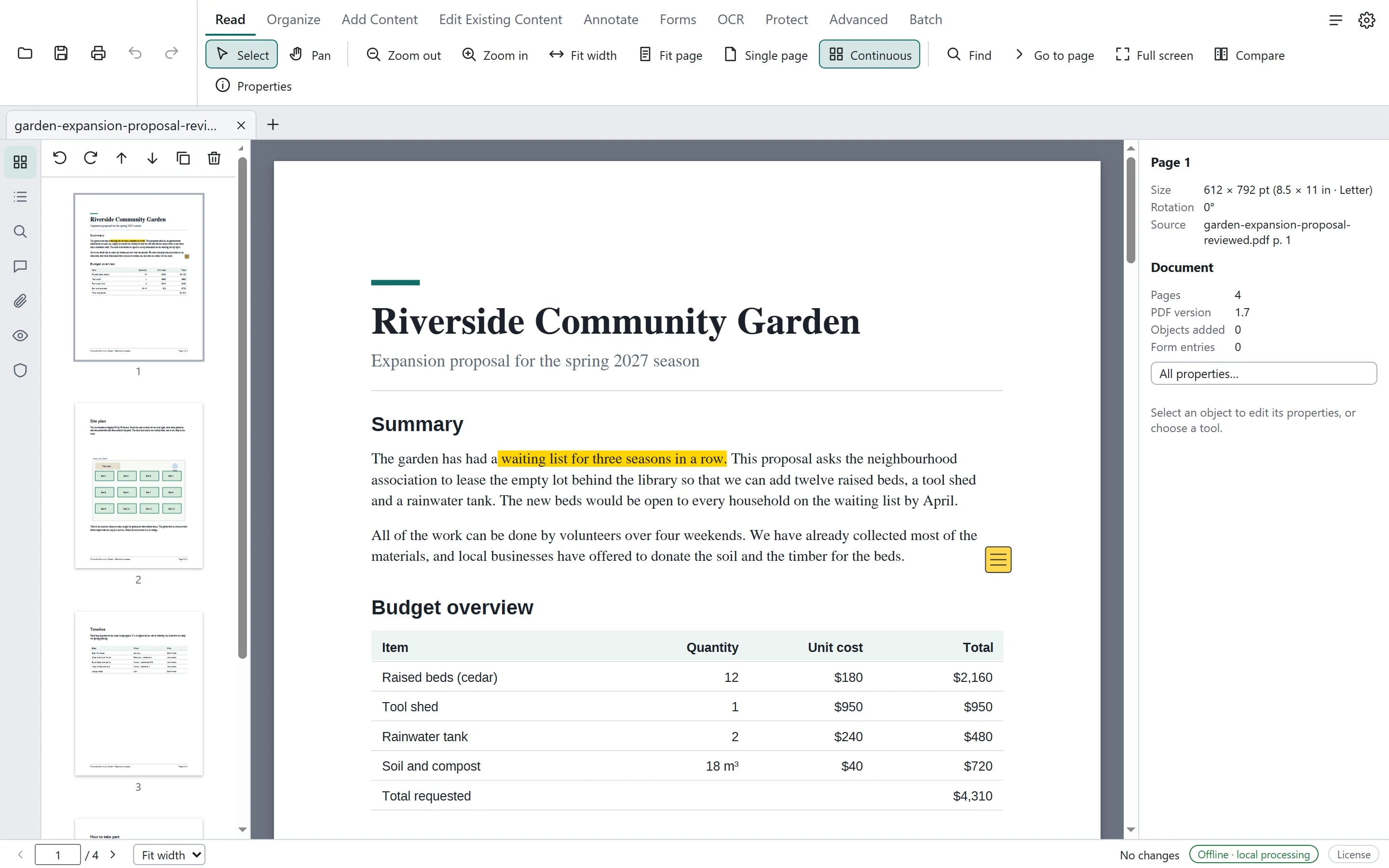The width and height of the screenshot is (1389, 868).
Task: Print the document with the printer icon
Action: point(98,54)
